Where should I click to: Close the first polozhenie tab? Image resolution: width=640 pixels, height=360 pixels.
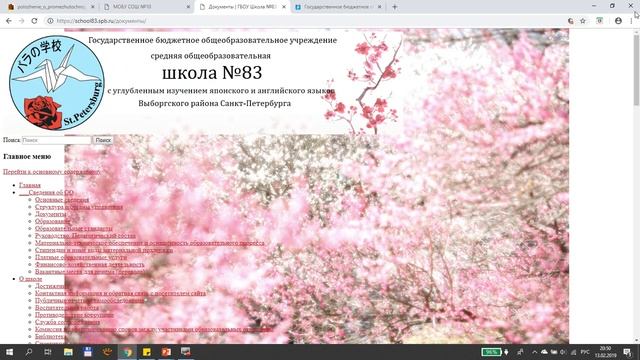coord(93,7)
